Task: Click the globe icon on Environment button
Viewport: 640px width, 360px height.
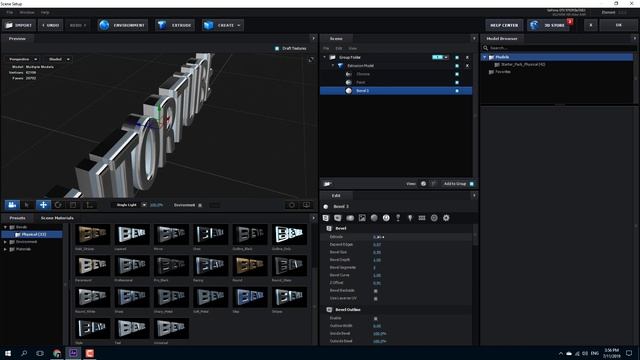Action: click(104, 25)
